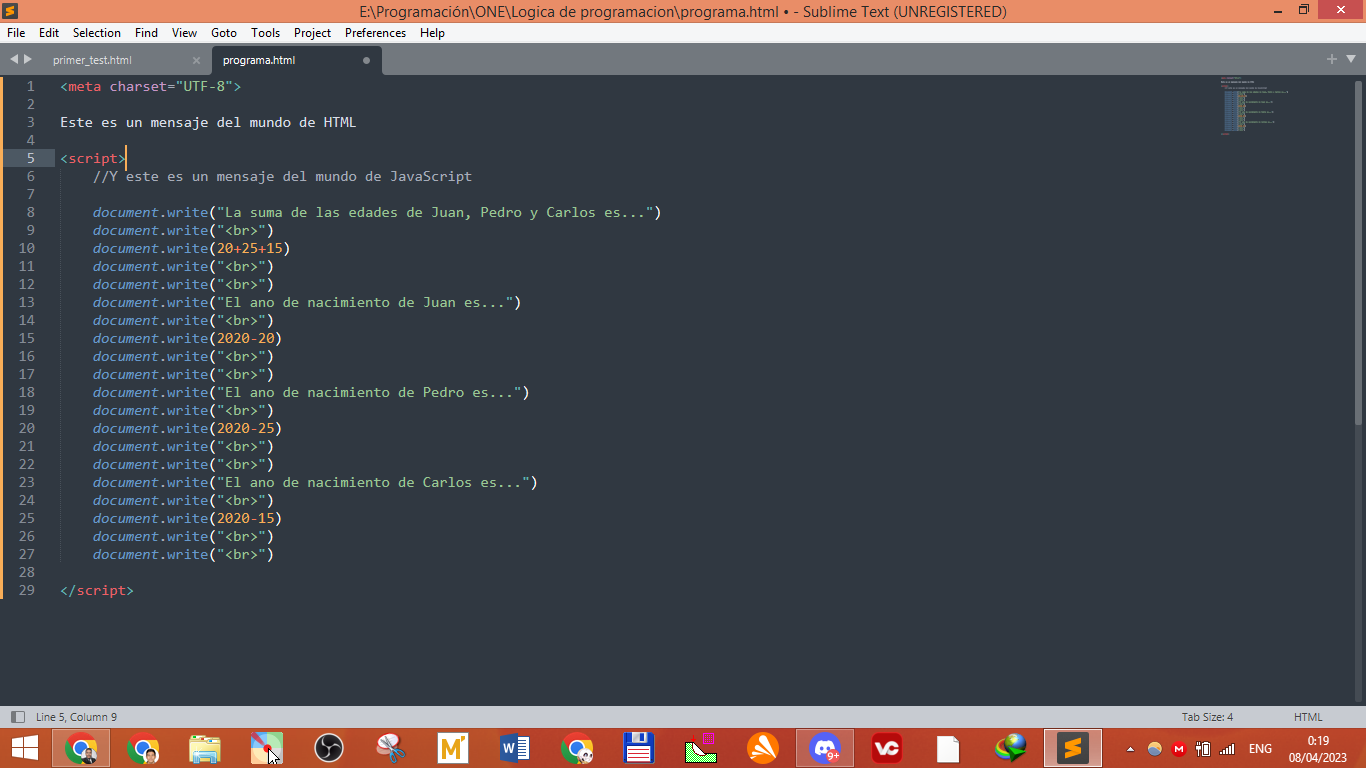
Task: Click the minimap code preview
Action: pos(1254,105)
